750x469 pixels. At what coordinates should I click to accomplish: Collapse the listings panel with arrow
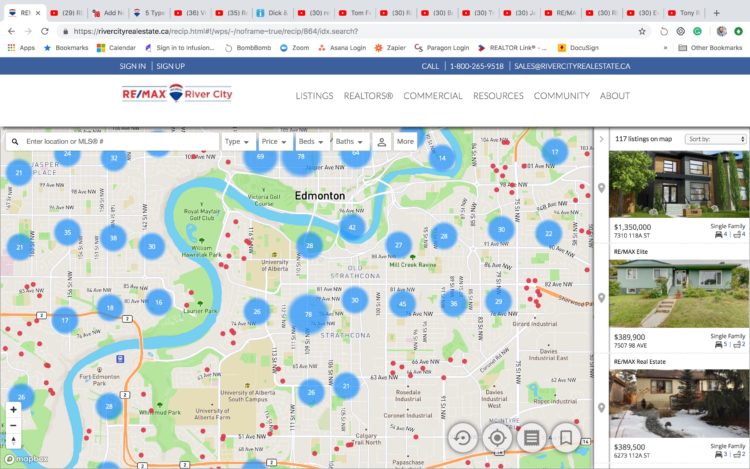601,139
